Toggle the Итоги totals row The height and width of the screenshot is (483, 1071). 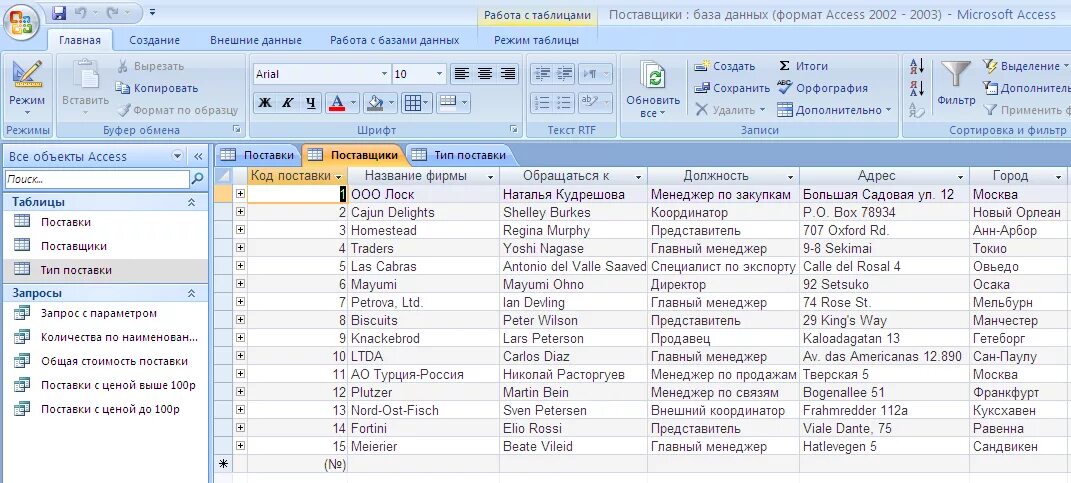803,66
